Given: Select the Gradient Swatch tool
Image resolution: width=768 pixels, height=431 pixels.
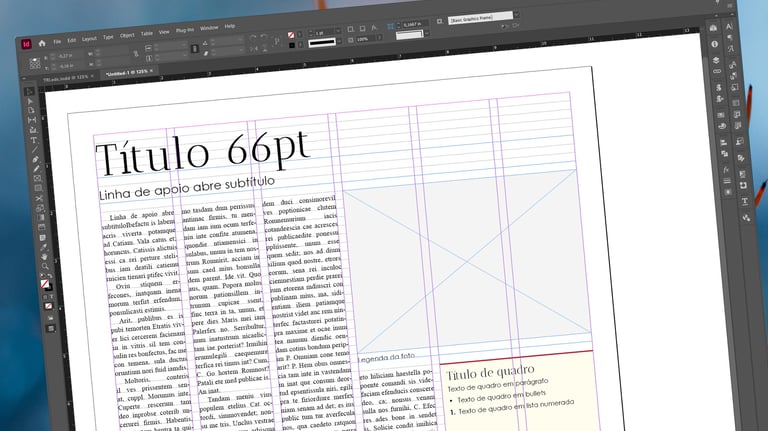Looking at the screenshot, I should click(x=41, y=217).
